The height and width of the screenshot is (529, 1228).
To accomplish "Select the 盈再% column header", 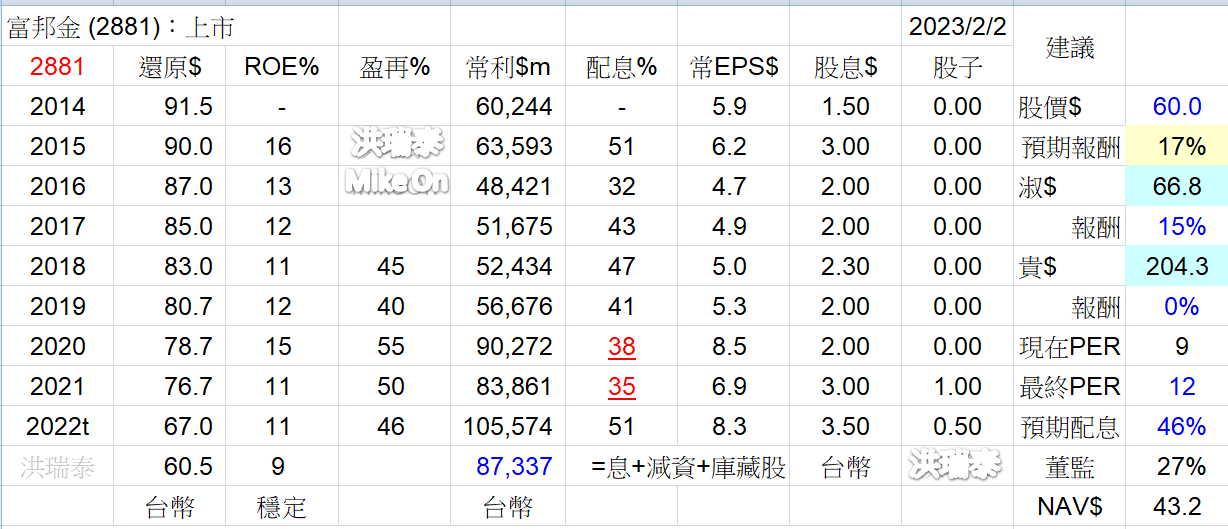I will (394, 67).
